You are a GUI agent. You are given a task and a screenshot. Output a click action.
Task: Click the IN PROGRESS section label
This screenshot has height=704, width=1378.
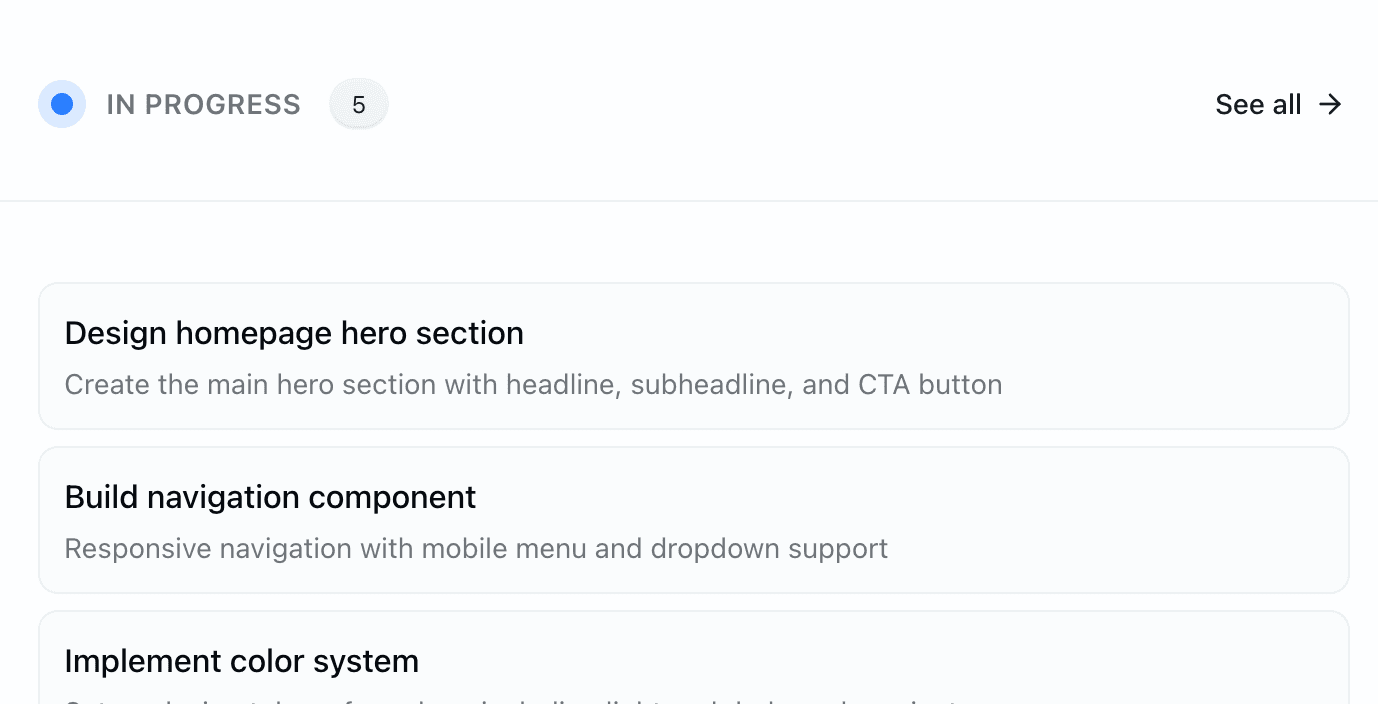click(x=203, y=104)
